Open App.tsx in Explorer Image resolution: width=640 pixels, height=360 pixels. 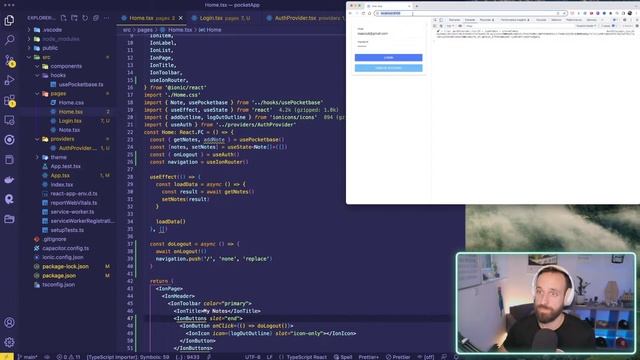coord(60,176)
